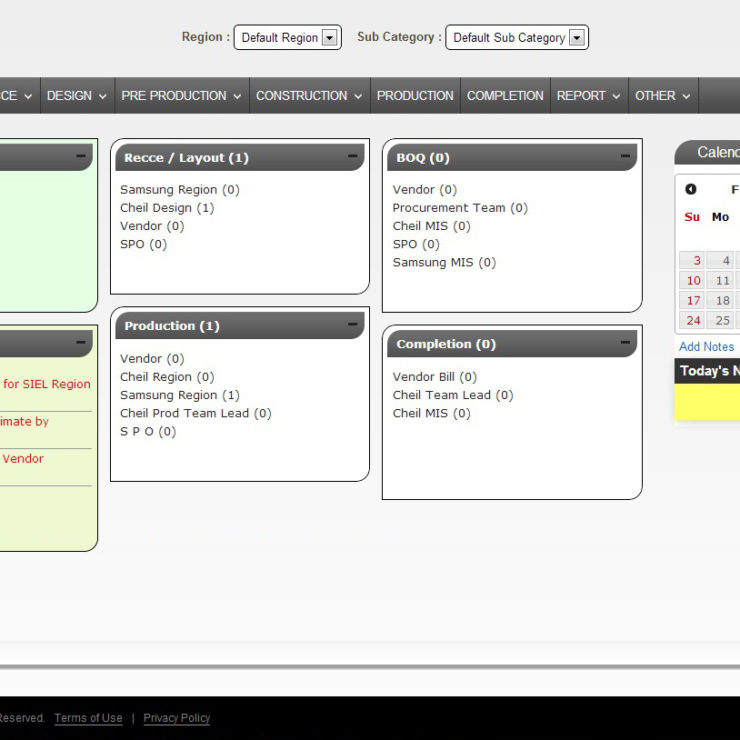
Task: Click the Add Notes link
Action: tap(706, 347)
